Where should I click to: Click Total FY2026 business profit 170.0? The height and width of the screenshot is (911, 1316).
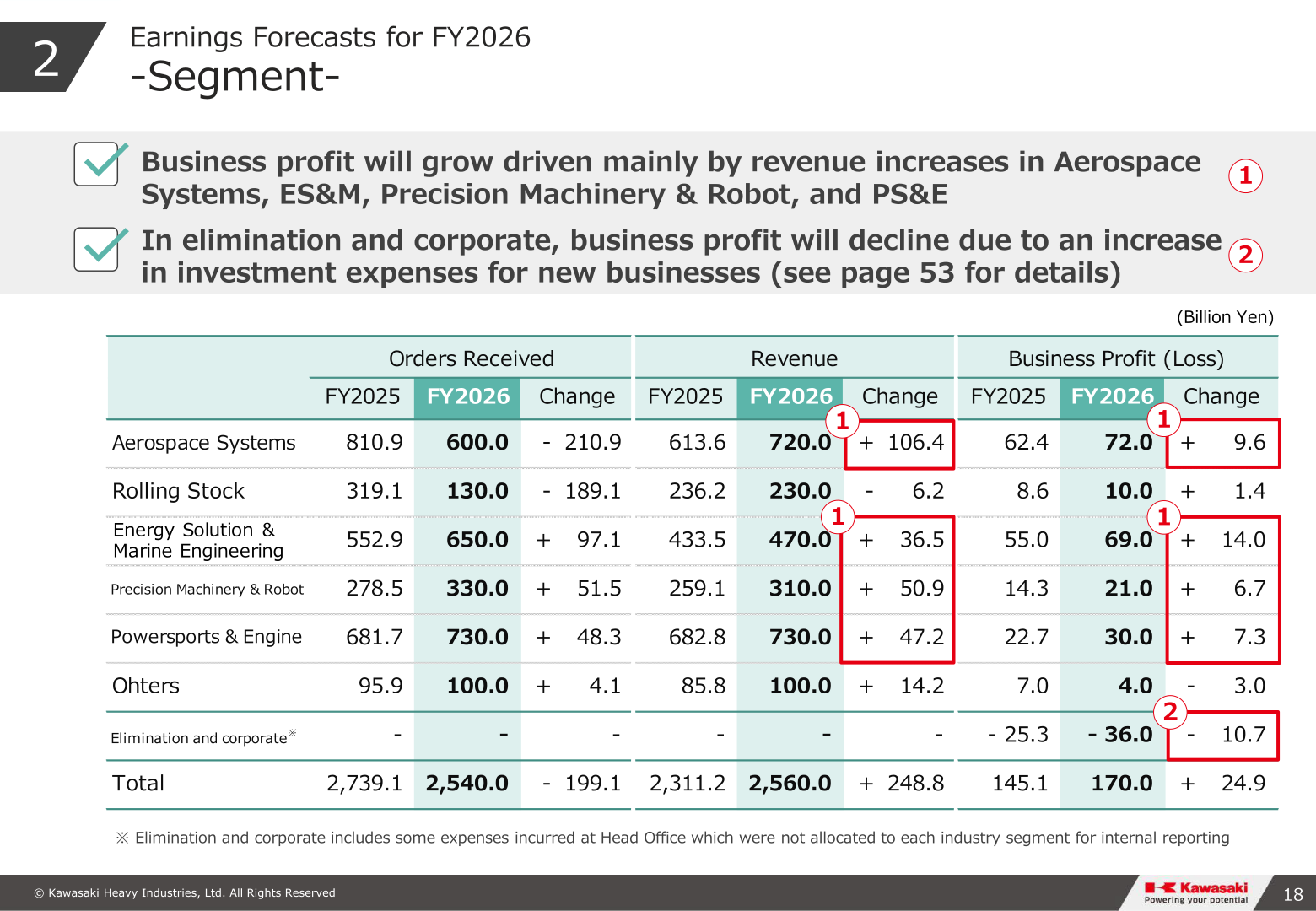(x=1122, y=784)
